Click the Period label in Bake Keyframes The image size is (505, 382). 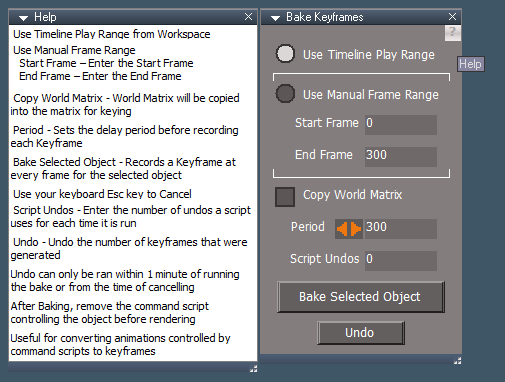pyautogui.click(x=308, y=227)
